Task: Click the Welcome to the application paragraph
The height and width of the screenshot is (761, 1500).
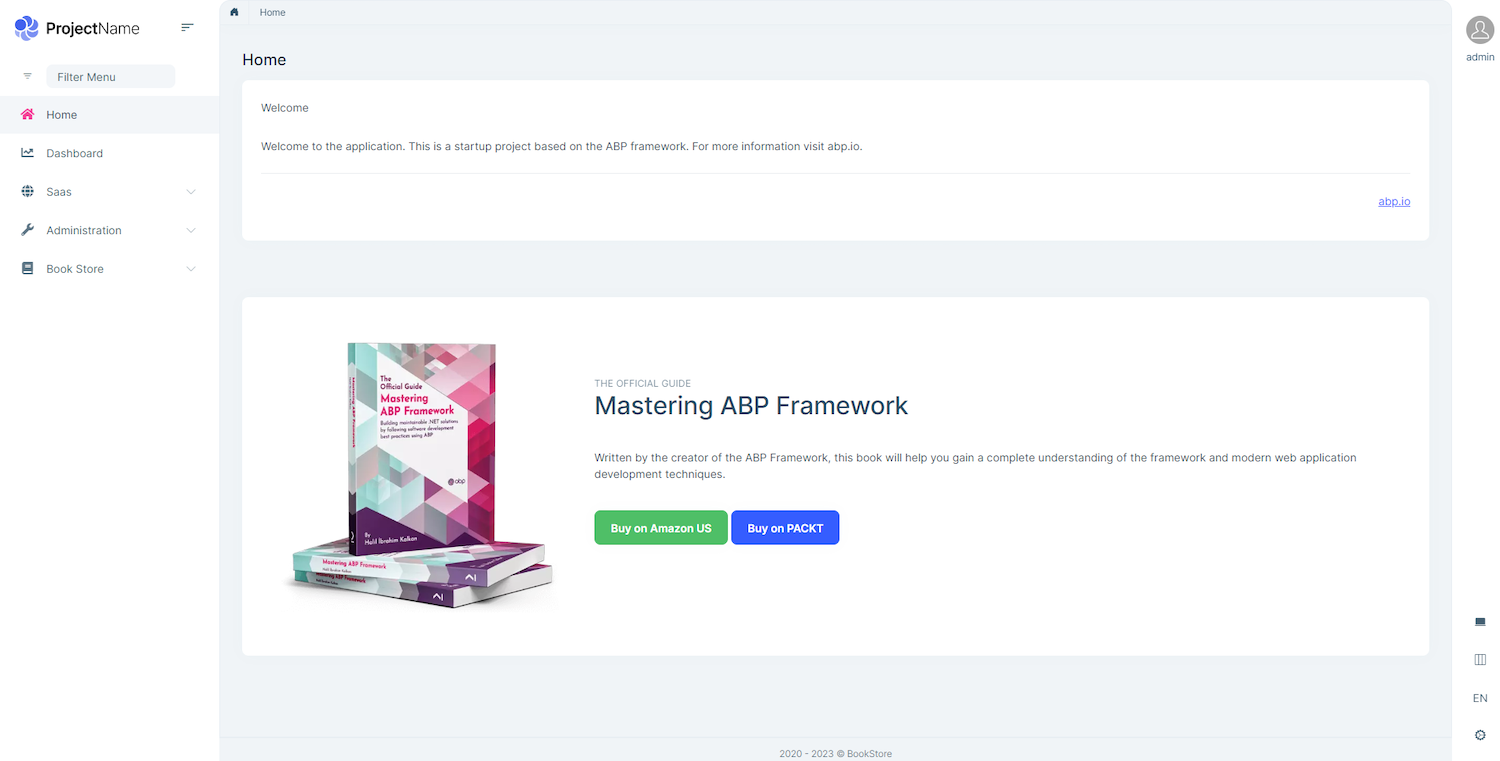Action: point(561,146)
